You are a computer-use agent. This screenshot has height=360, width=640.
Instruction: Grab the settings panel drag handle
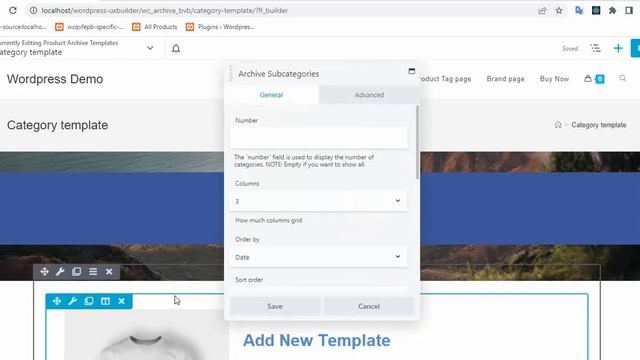click(231, 74)
